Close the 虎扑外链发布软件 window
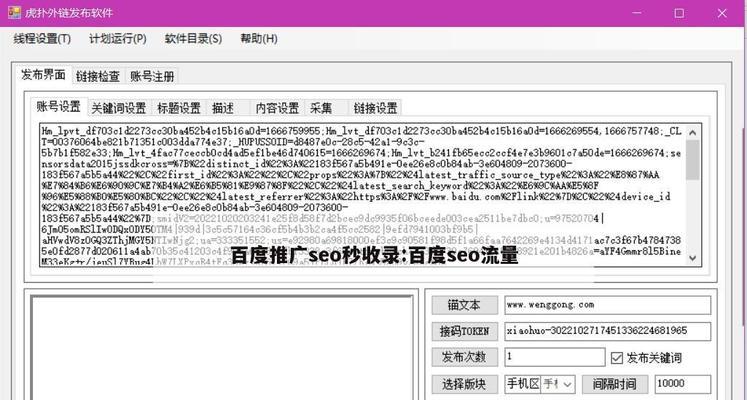Screen dimensions: 747x400 tap(722, 13)
